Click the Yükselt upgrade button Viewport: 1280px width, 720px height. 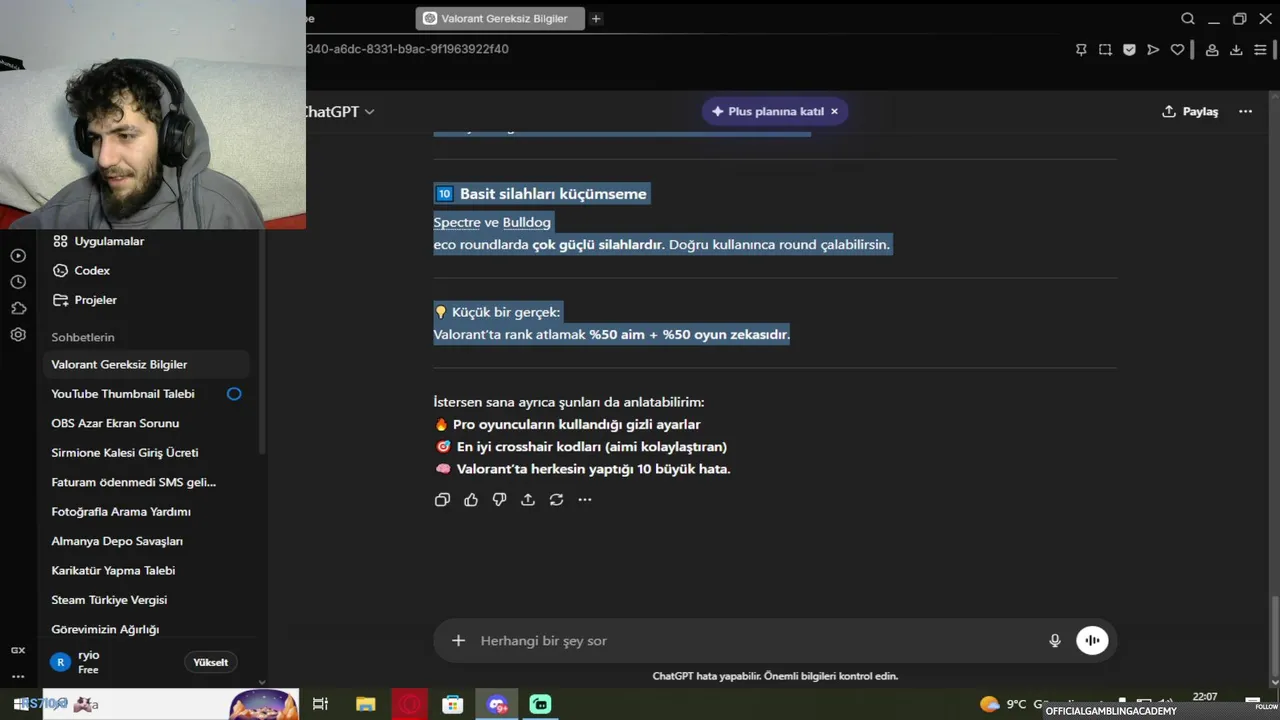(x=211, y=662)
